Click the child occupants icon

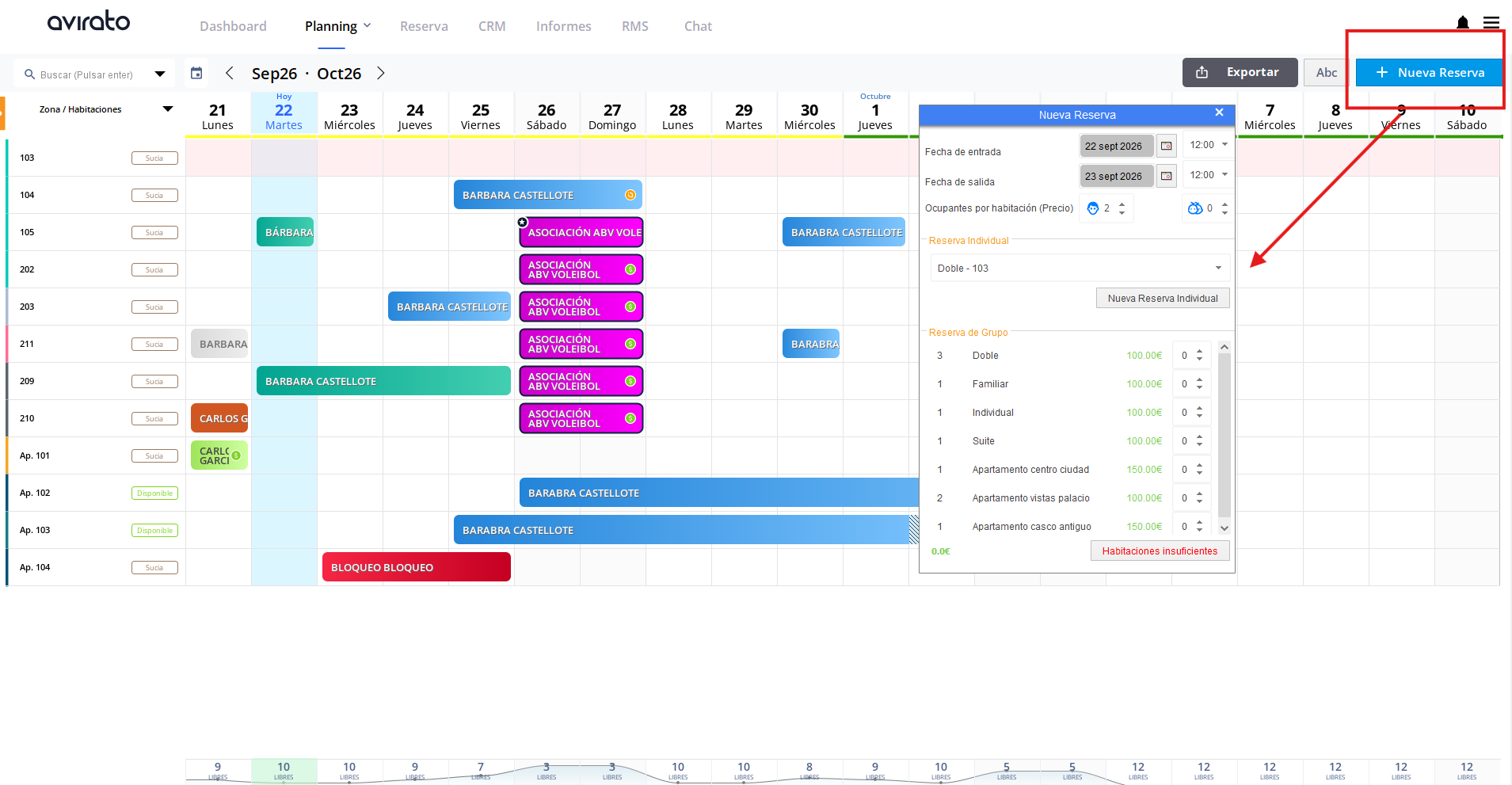(1195, 208)
